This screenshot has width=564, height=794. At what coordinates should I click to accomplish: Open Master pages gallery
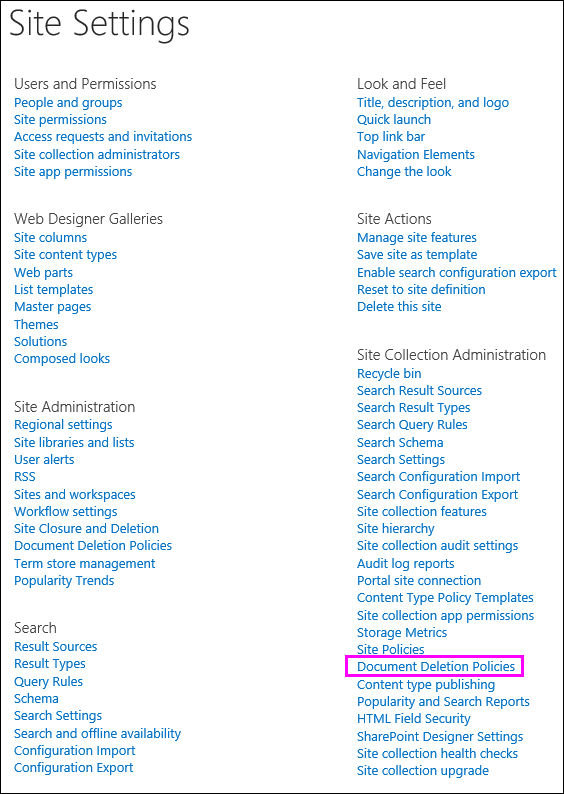(53, 307)
